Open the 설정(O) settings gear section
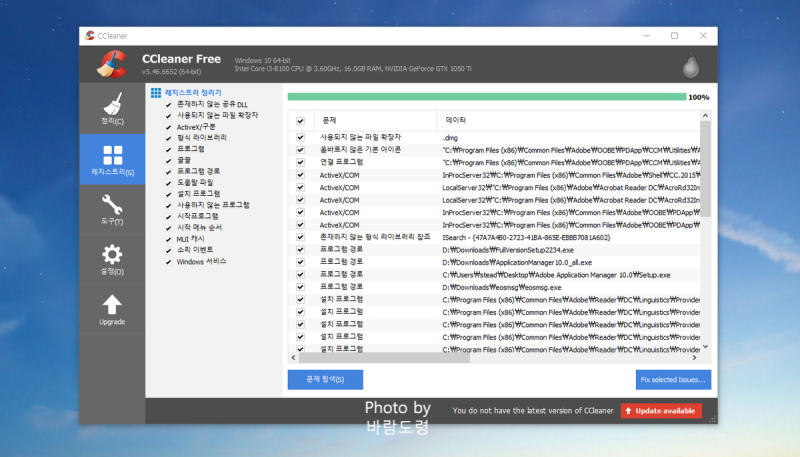 (x=112, y=259)
